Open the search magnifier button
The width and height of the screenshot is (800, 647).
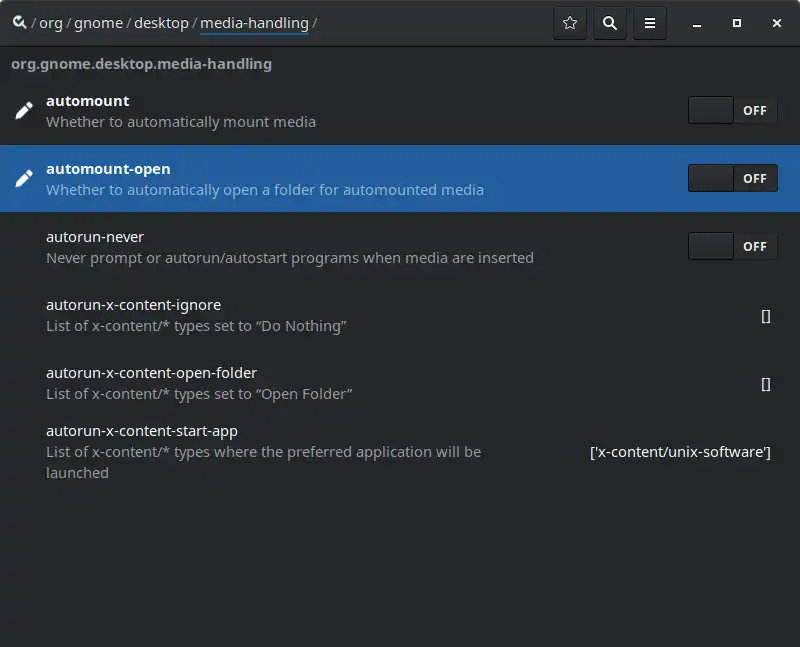[x=610, y=23]
